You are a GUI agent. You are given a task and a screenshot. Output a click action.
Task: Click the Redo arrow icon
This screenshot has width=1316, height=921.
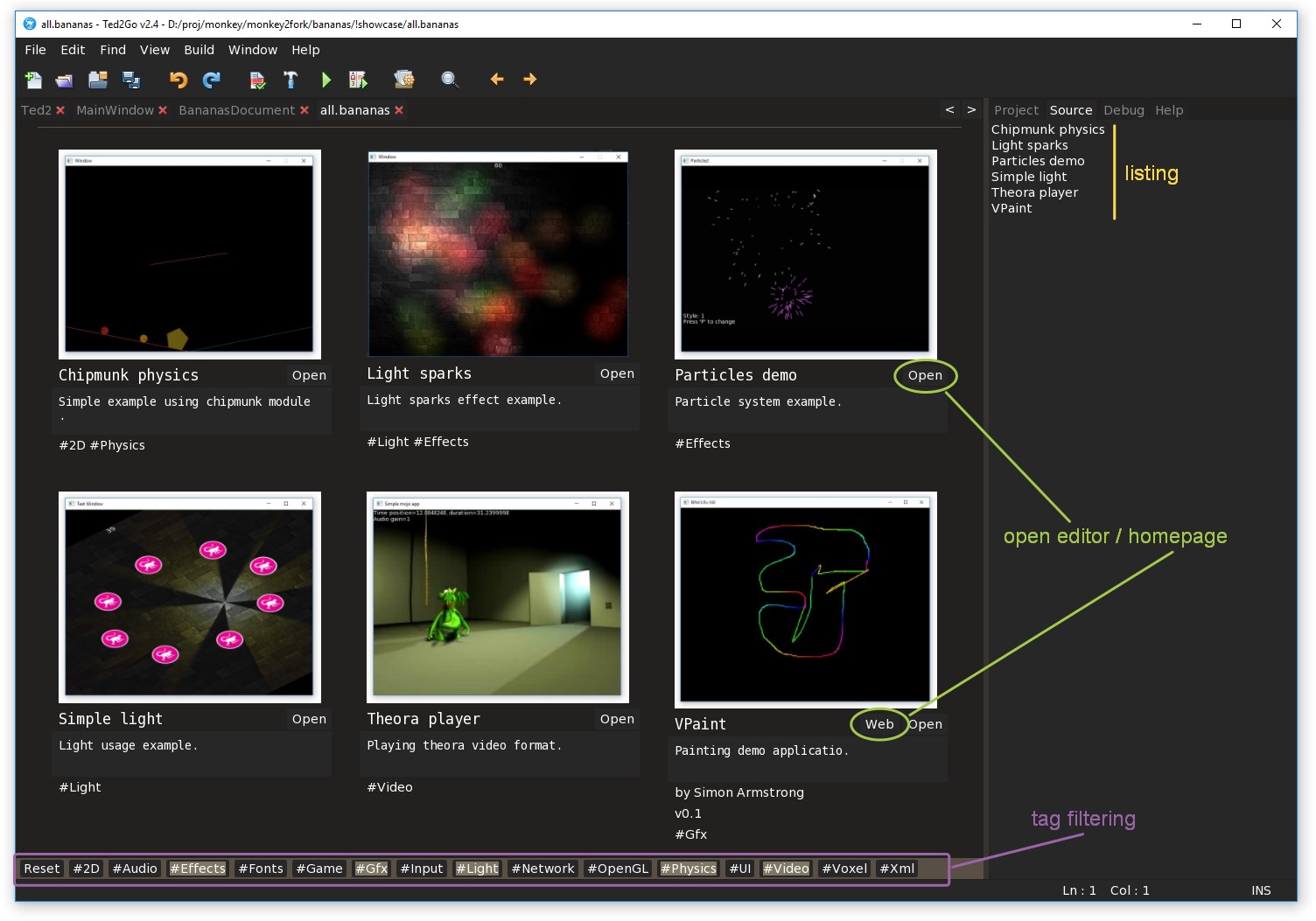(x=212, y=80)
